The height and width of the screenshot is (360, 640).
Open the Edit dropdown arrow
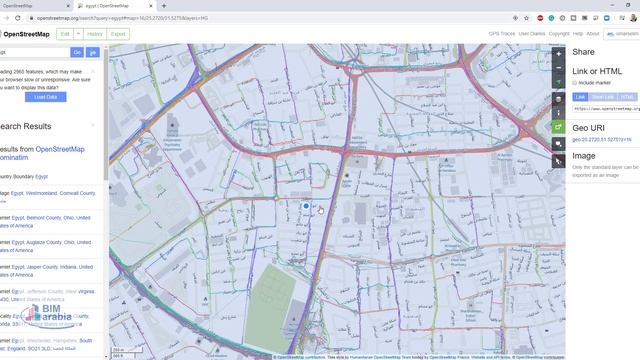78,34
